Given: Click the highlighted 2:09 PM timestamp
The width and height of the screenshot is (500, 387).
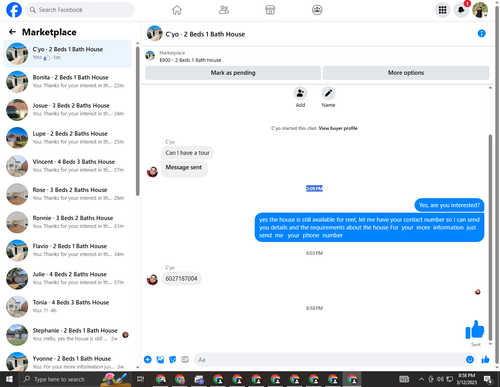Looking at the screenshot, I should 314,189.
